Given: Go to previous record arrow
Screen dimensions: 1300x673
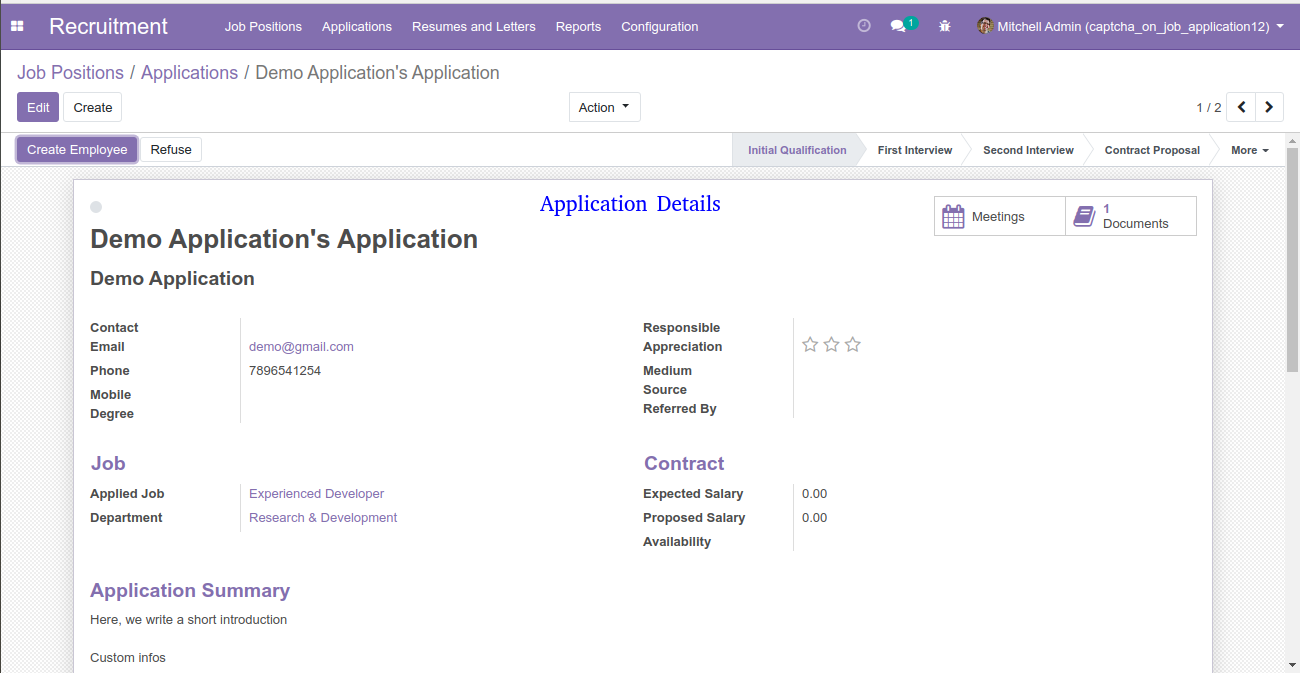Looking at the screenshot, I should click(x=1241, y=107).
